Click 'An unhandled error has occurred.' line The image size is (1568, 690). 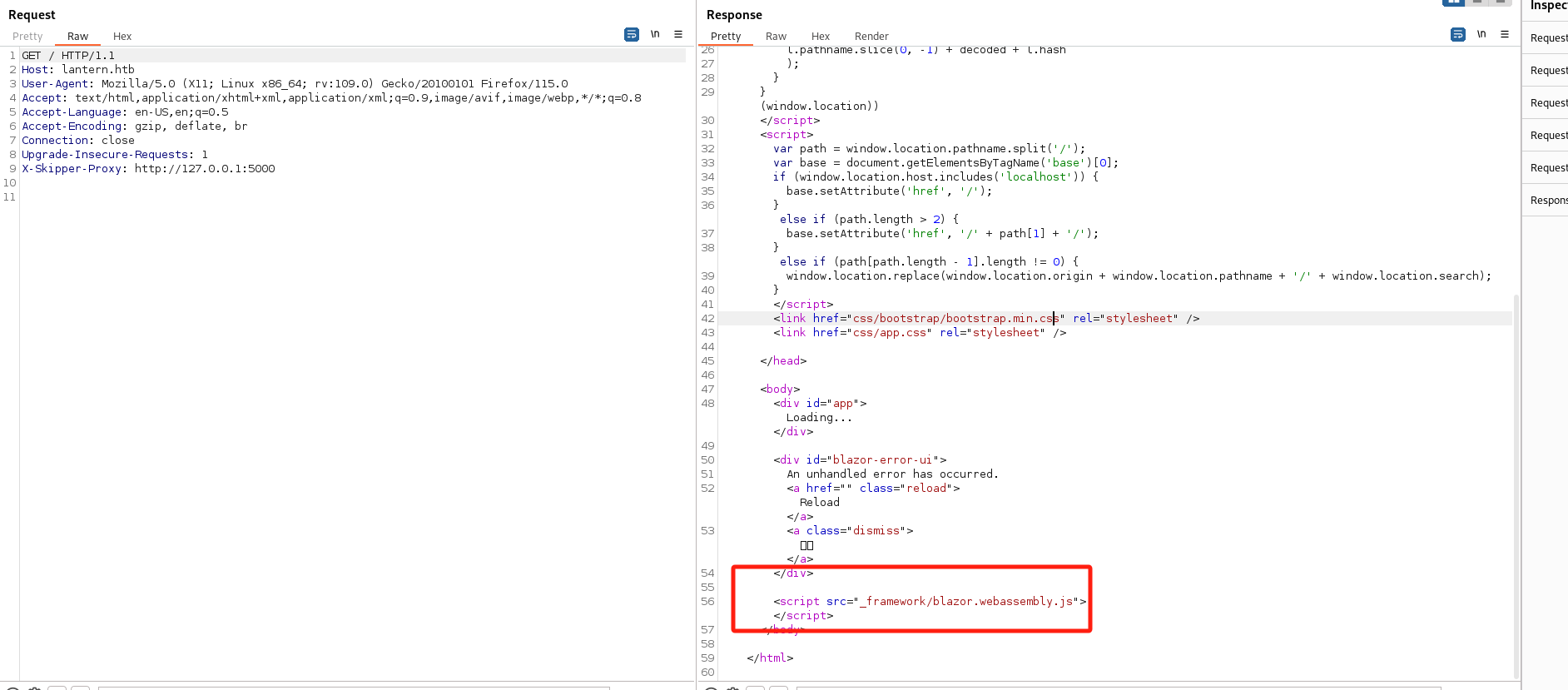click(x=892, y=474)
